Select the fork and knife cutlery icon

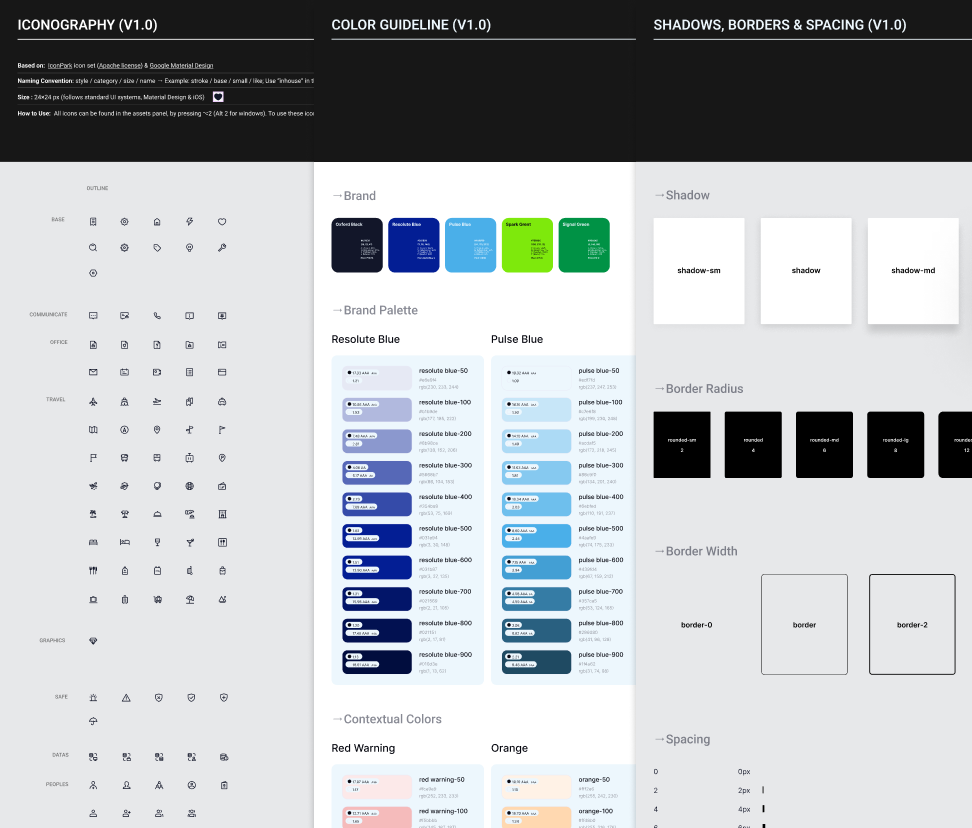click(93, 570)
